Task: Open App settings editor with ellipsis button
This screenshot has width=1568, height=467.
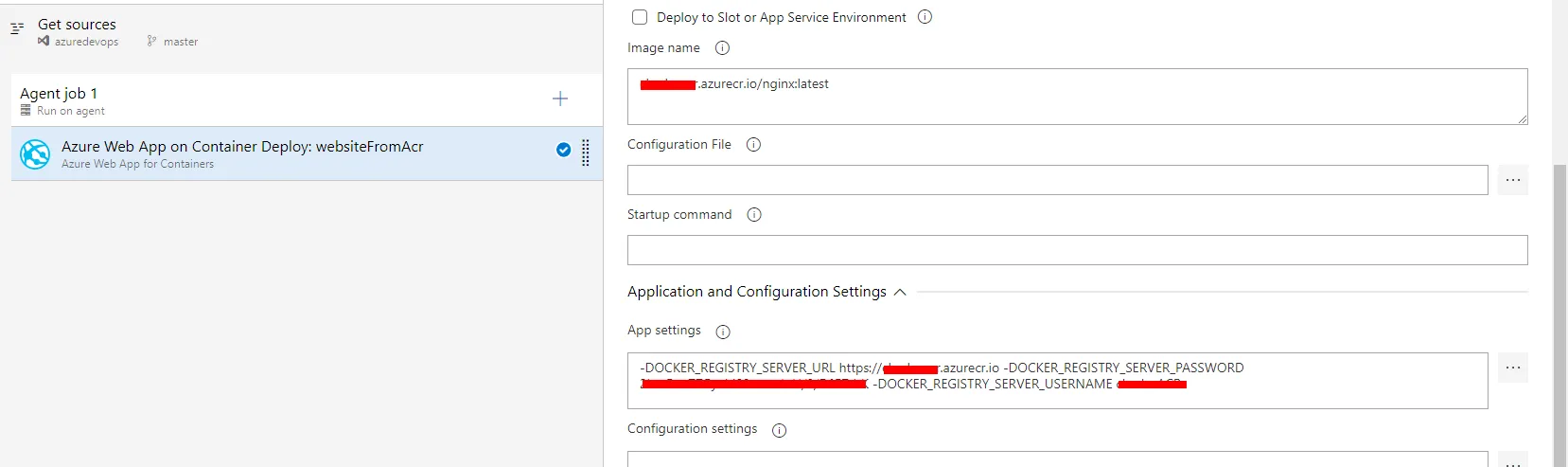Action: click(x=1512, y=368)
